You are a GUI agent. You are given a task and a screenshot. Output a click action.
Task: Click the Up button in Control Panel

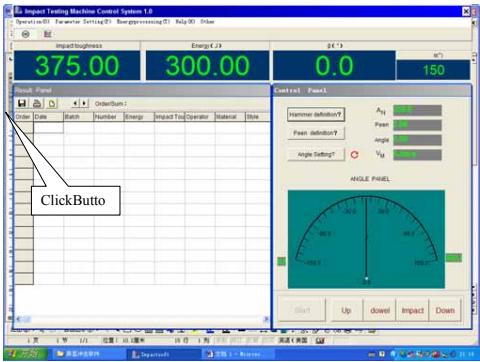point(346,310)
